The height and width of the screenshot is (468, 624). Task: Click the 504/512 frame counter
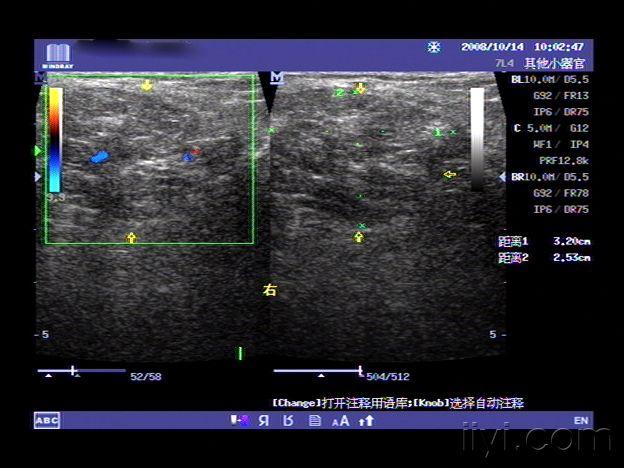tap(388, 376)
